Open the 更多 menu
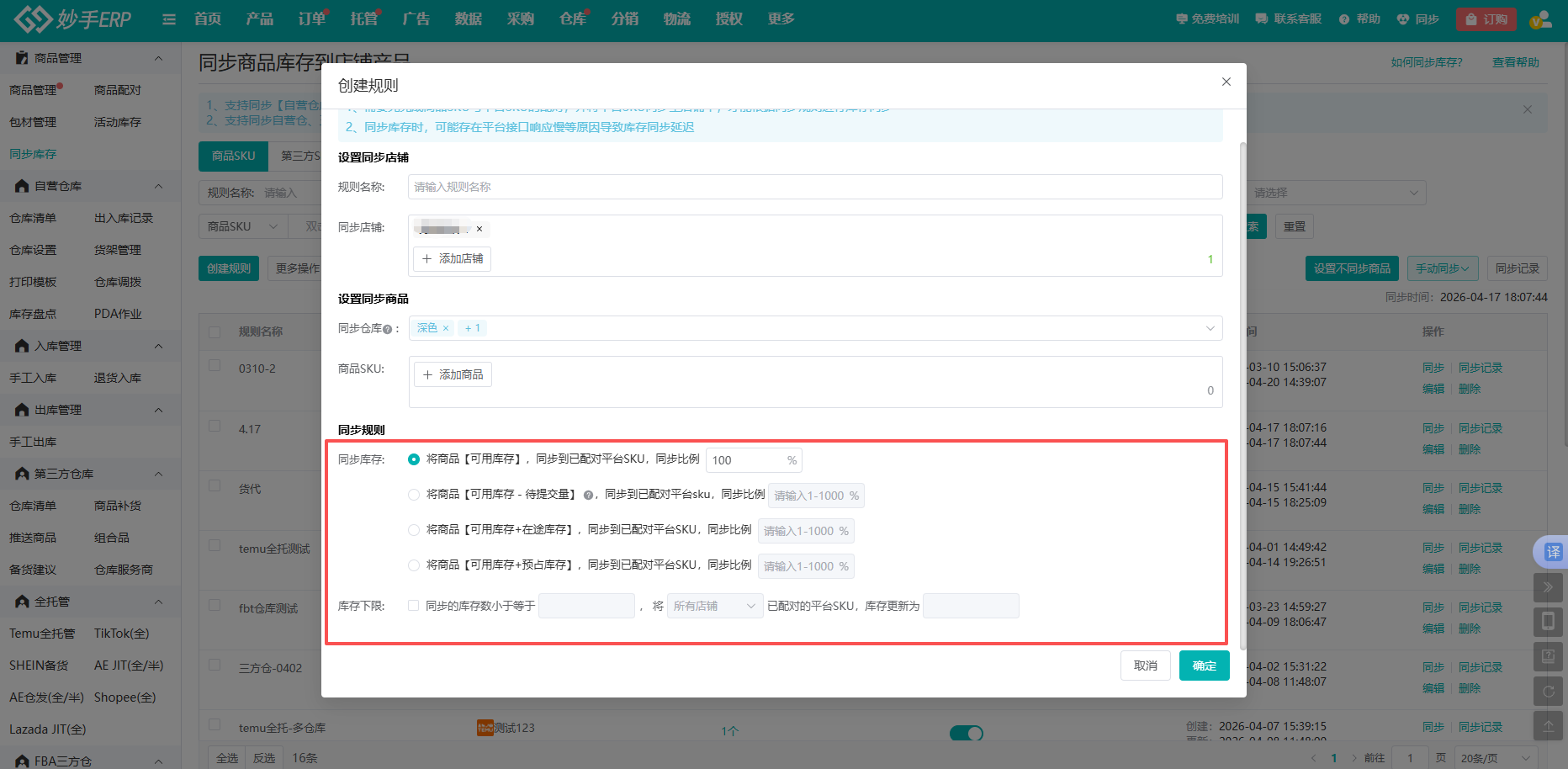 click(781, 19)
